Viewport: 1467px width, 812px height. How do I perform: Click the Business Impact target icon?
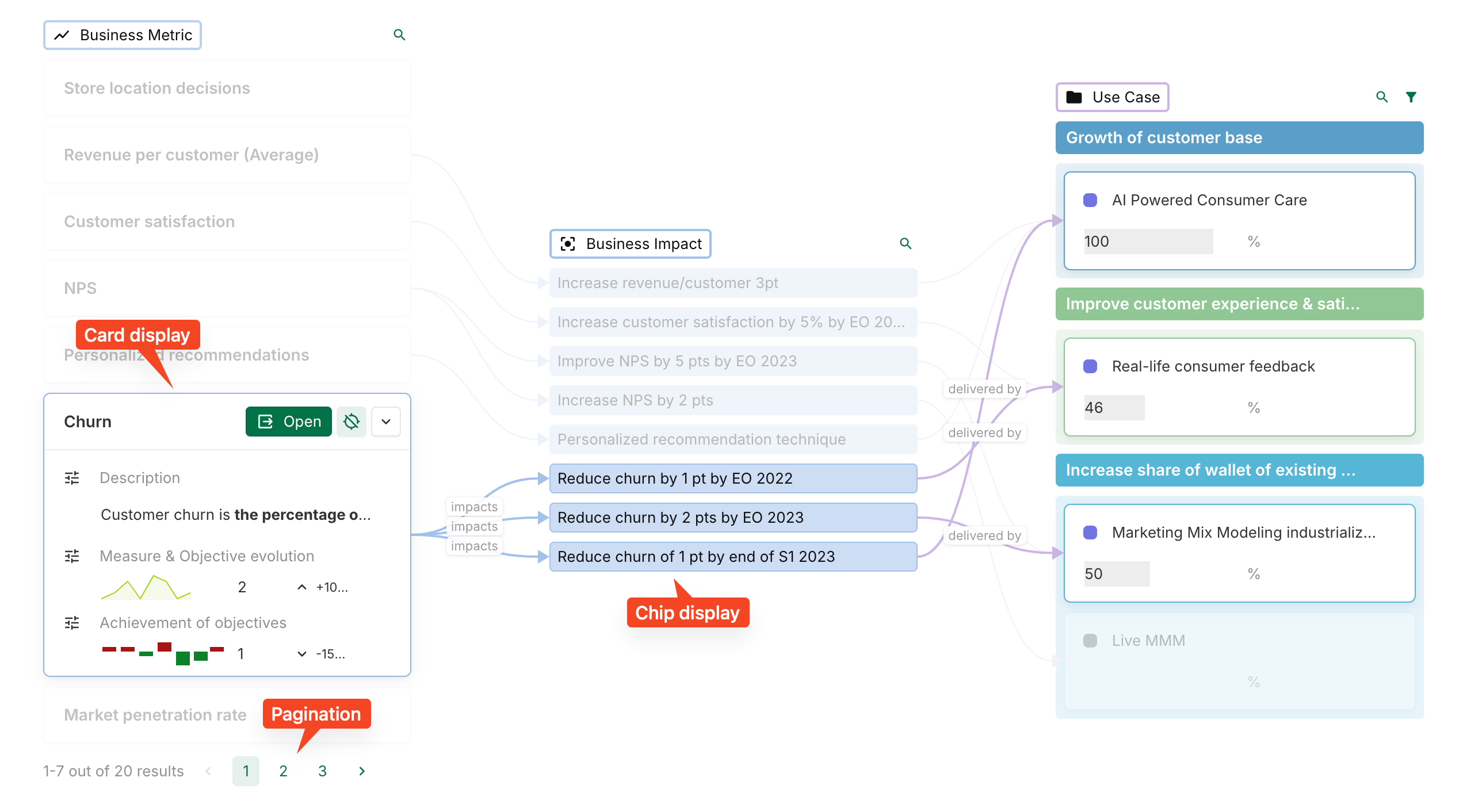(568, 244)
